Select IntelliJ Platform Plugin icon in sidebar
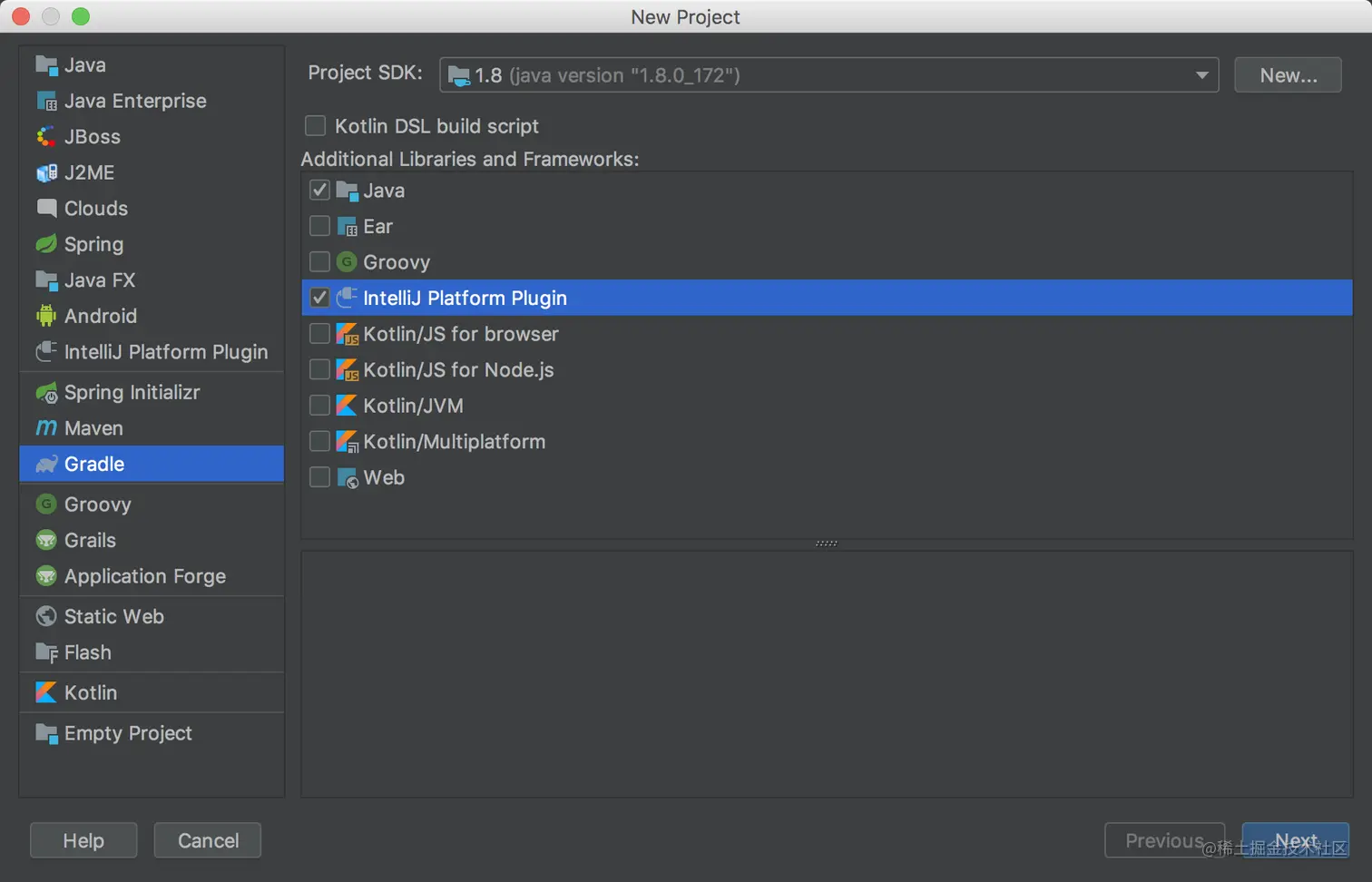This screenshot has width=1372, height=882. click(46, 352)
